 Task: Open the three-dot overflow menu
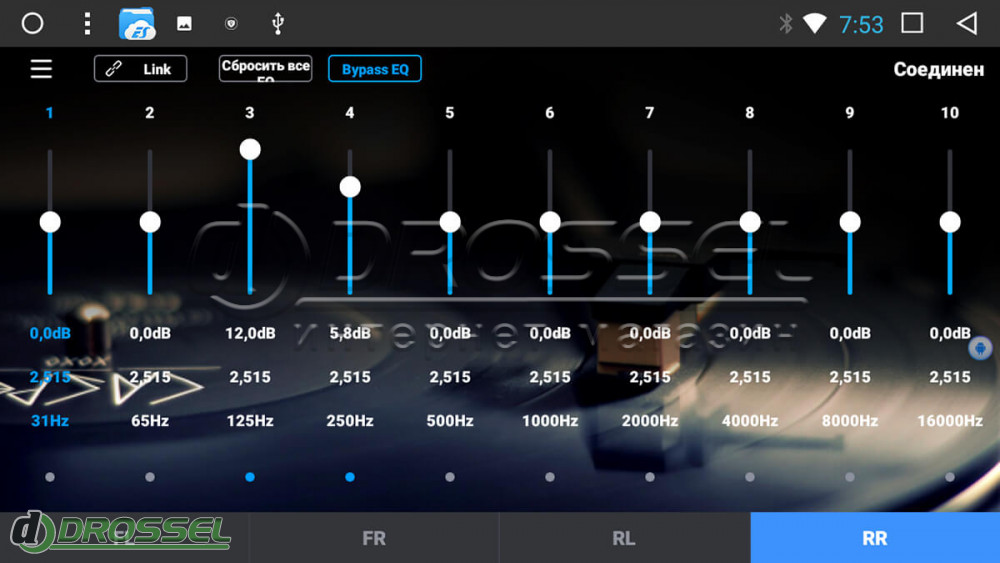87,23
